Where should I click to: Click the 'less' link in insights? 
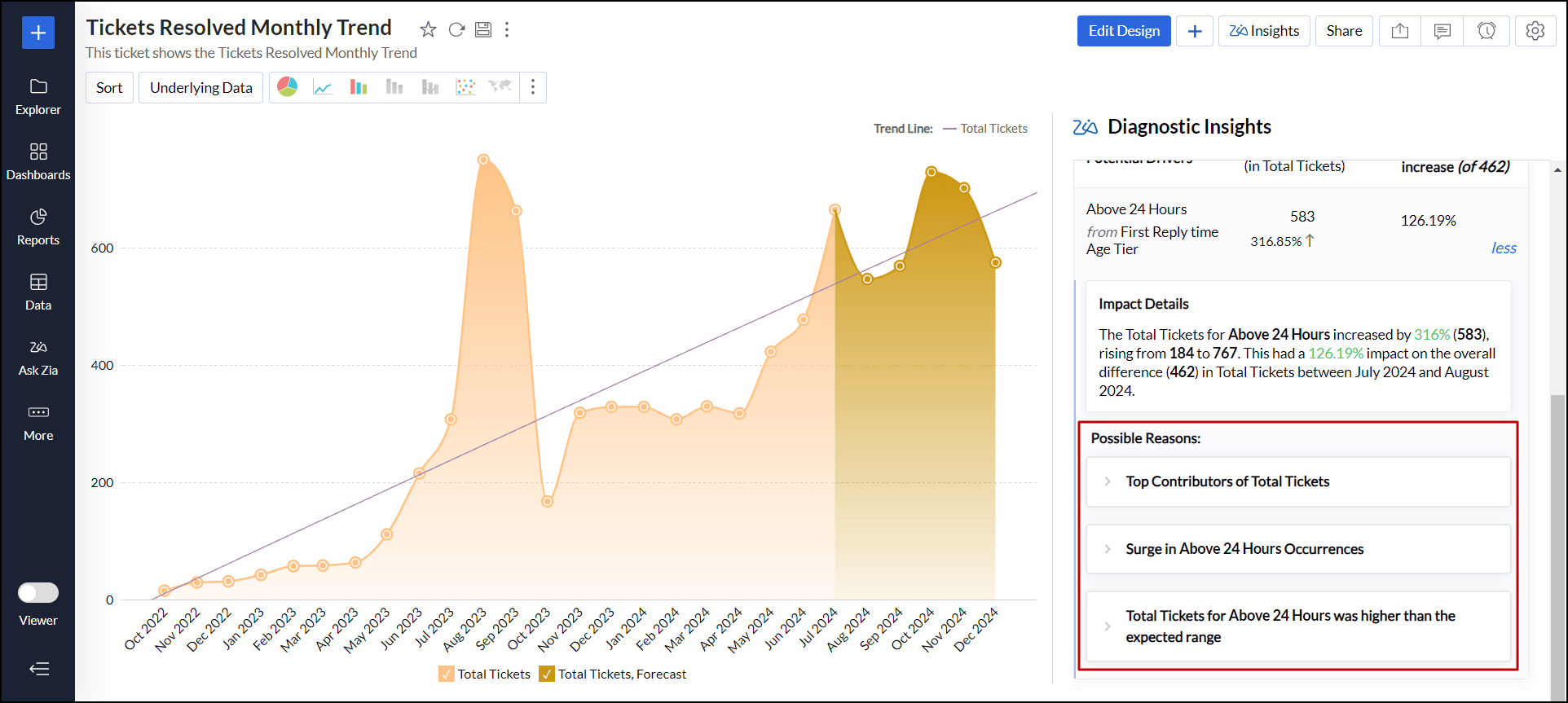1503,248
